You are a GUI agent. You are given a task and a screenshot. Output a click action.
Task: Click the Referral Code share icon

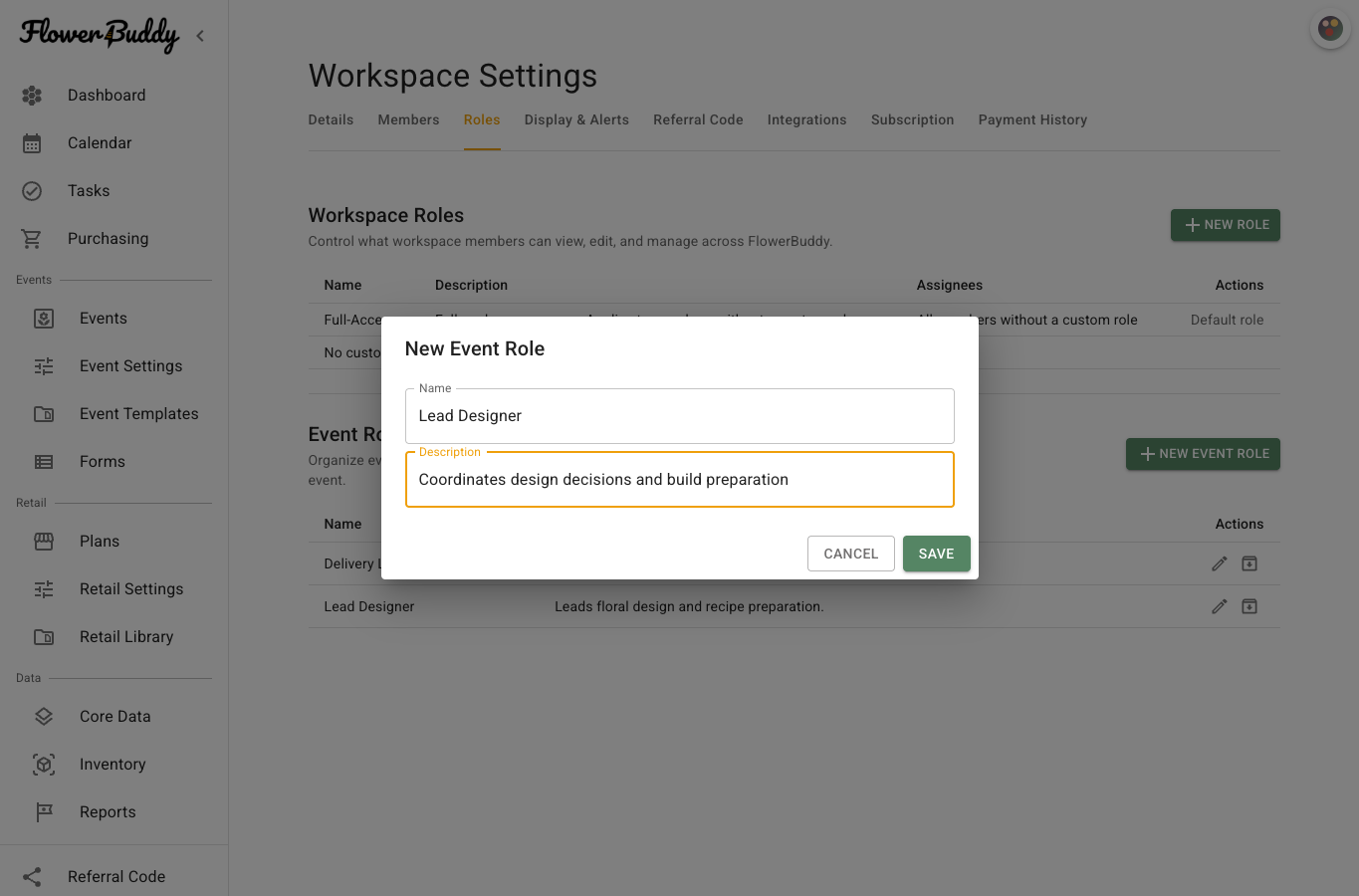[x=32, y=877]
